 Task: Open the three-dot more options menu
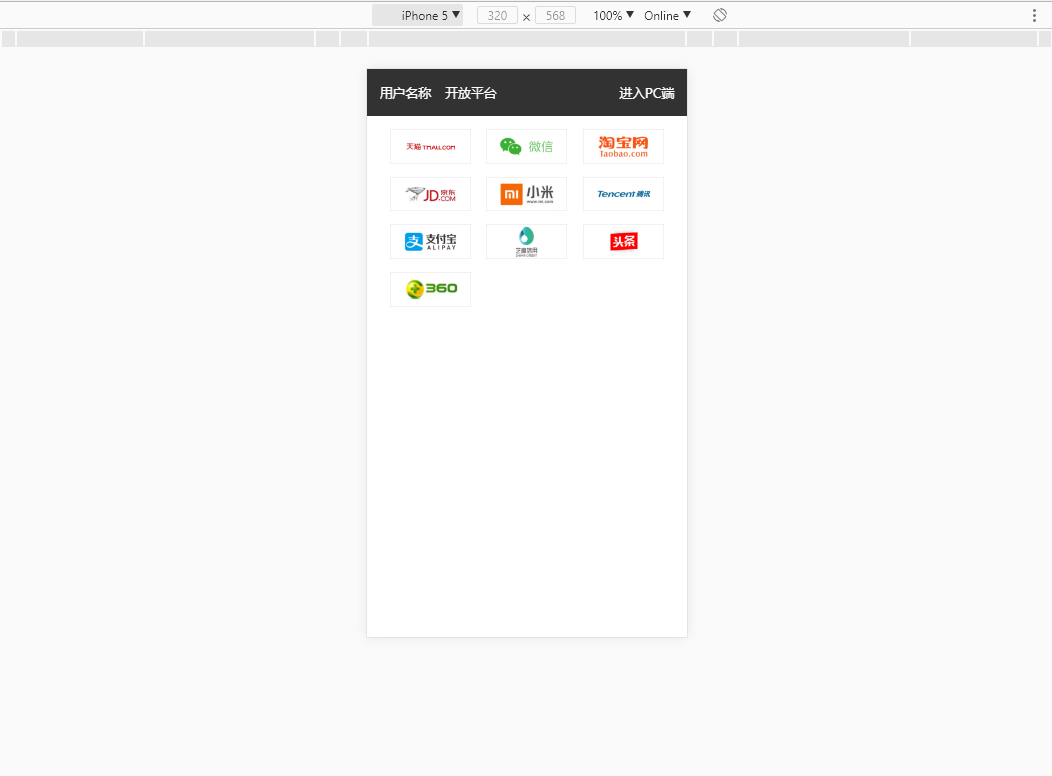[1034, 15]
